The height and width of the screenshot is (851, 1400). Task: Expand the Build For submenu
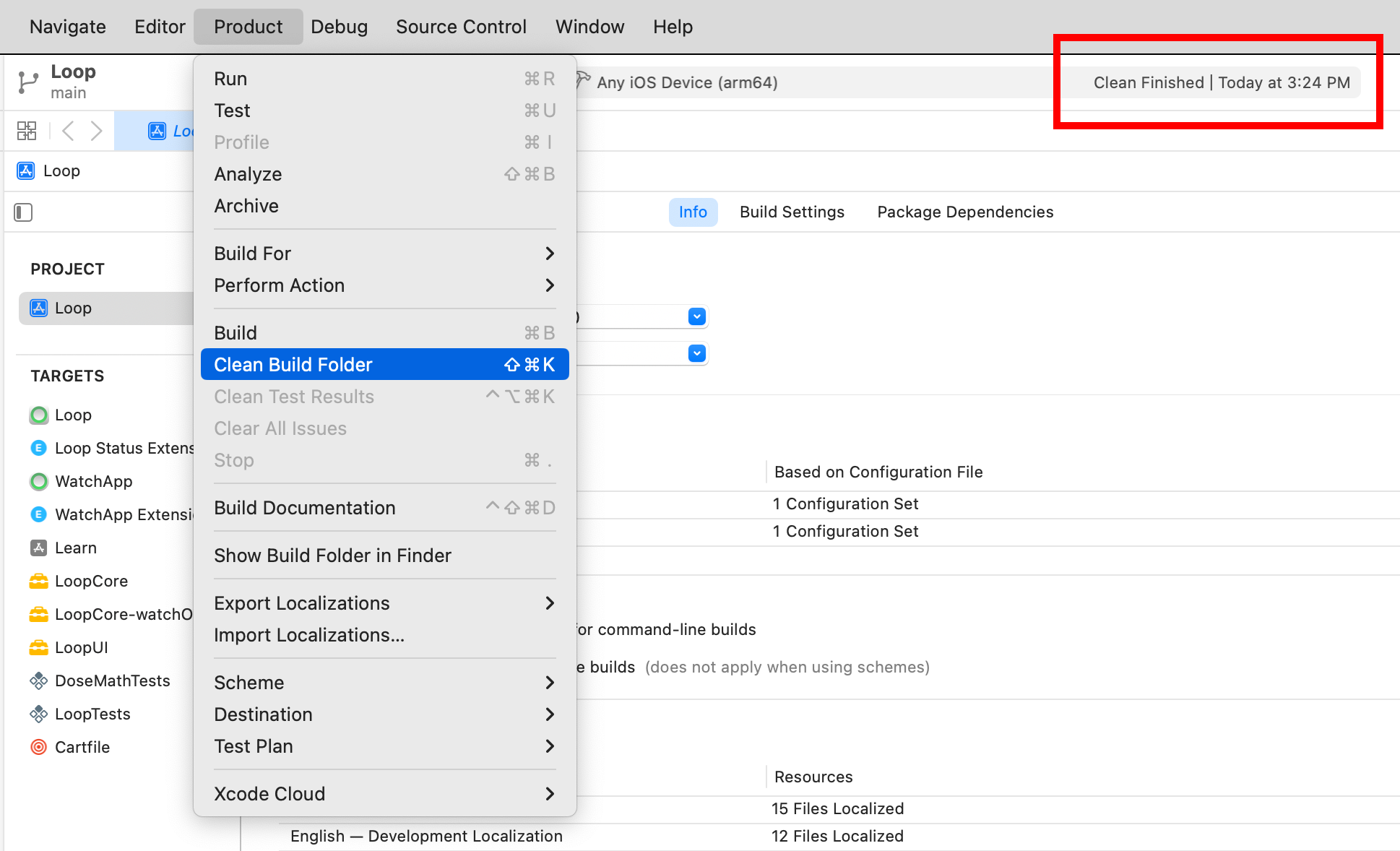[385, 254]
